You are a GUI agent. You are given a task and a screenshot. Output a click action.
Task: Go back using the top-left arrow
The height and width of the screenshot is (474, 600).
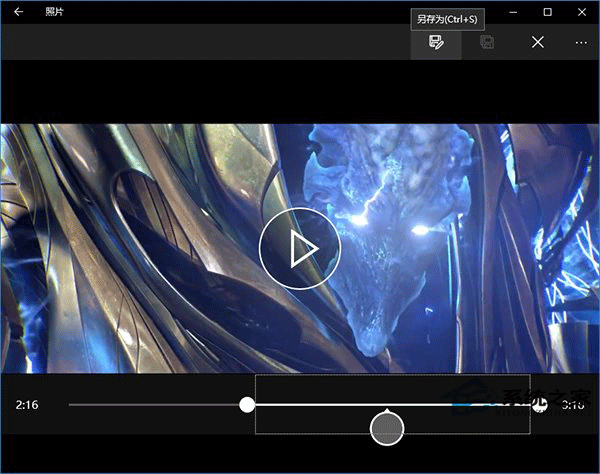tap(18, 12)
